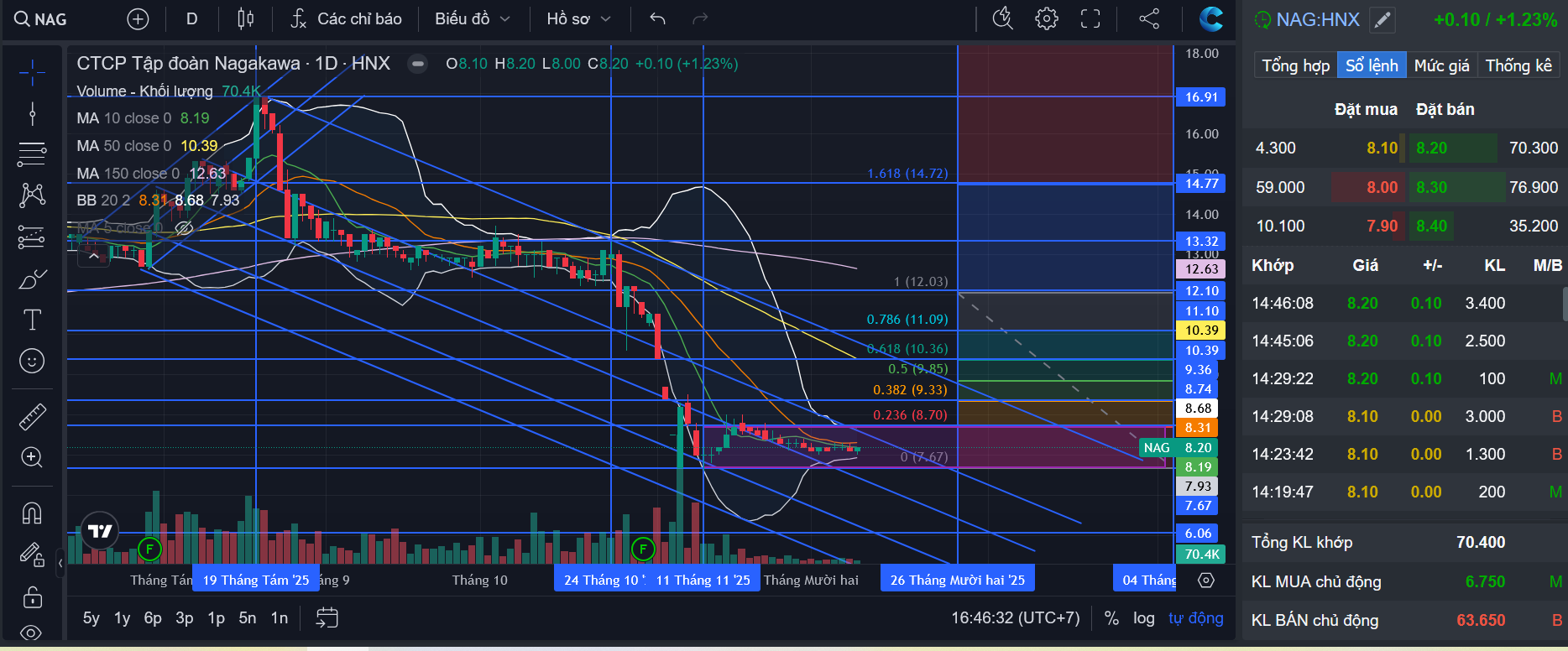Set chart range to 6p
Viewport: 1568px width, 651px height.
pyautogui.click(x=153, y=618)
